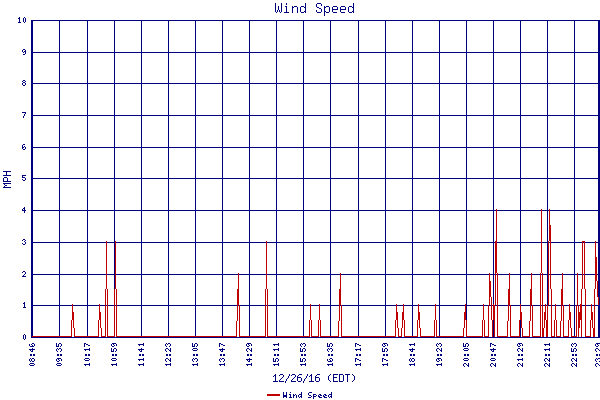Click the 16:35 time label

coord(330,354)
